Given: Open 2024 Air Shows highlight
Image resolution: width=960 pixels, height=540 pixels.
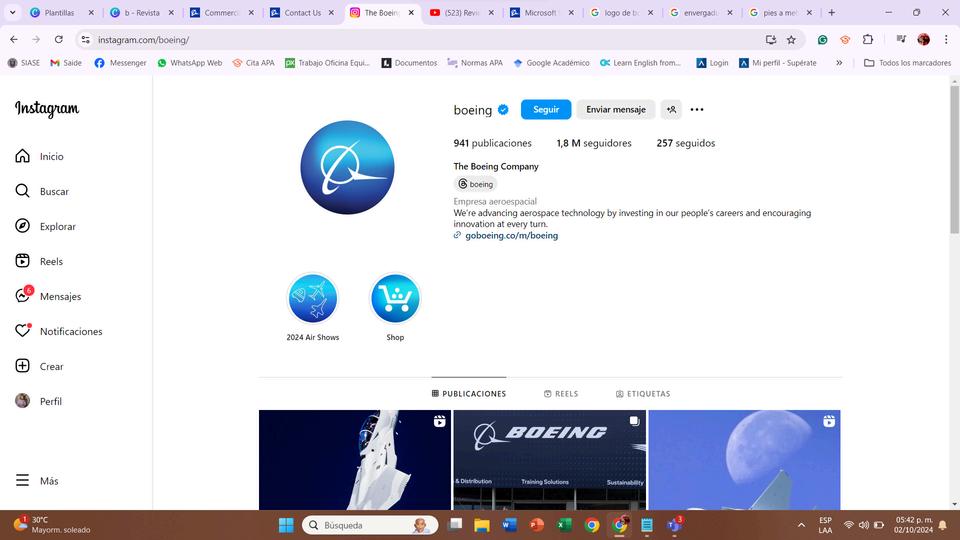Looking at the screenshot, I should coord(312,299).
